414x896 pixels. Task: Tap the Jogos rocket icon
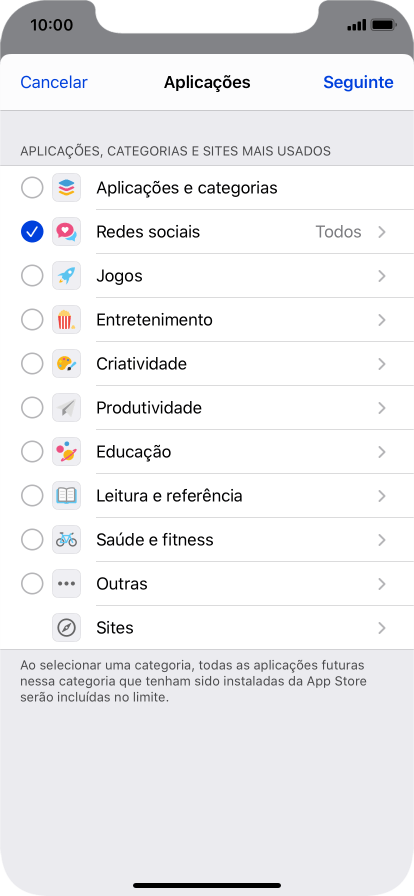pos(66,276)
